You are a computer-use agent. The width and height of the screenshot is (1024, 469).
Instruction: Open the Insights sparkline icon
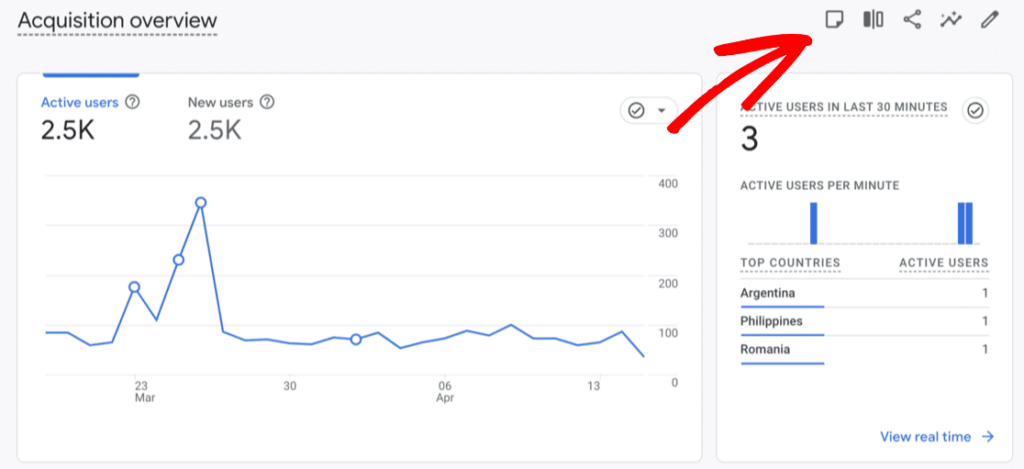pos(951,19)
